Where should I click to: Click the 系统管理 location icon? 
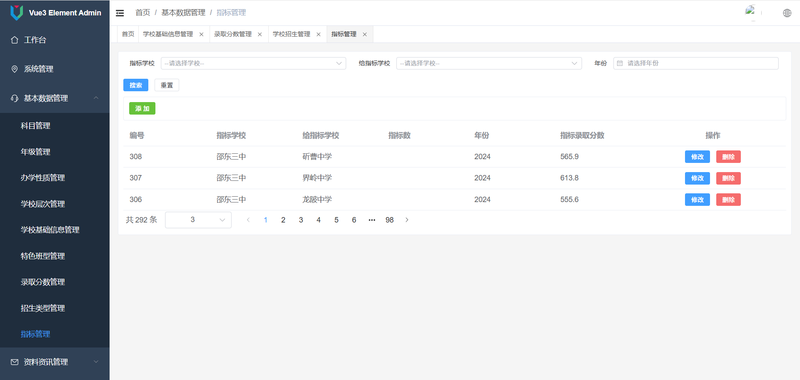(14, 69)
